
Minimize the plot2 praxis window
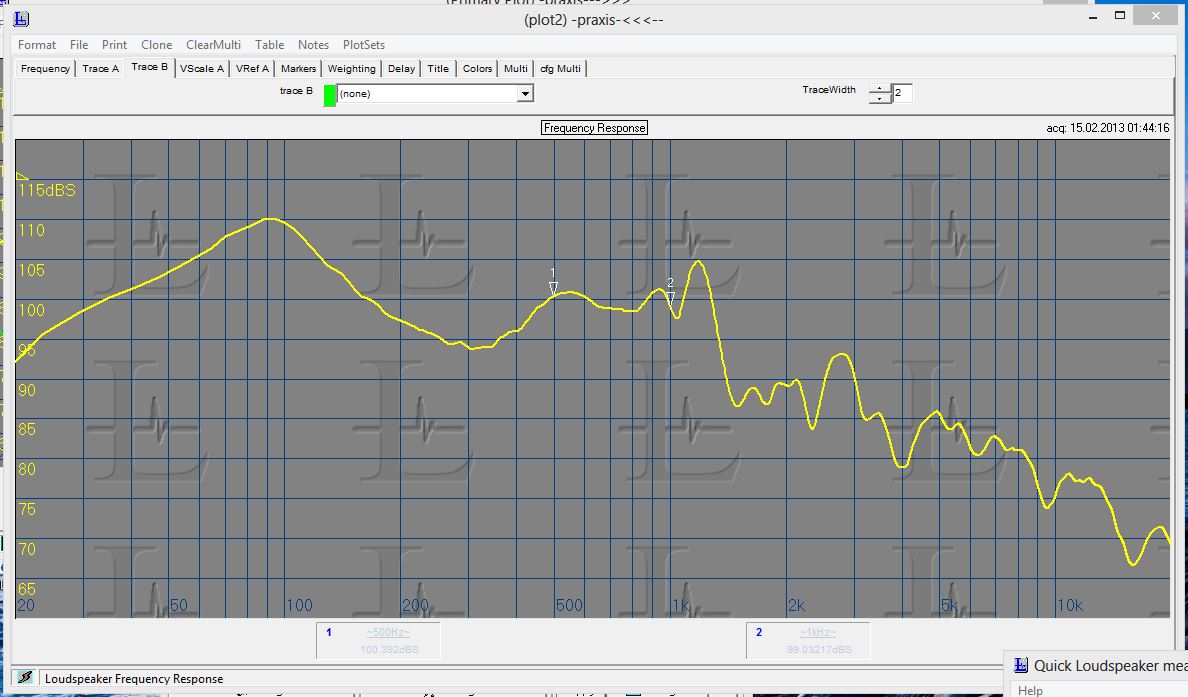coord(1093,16)
